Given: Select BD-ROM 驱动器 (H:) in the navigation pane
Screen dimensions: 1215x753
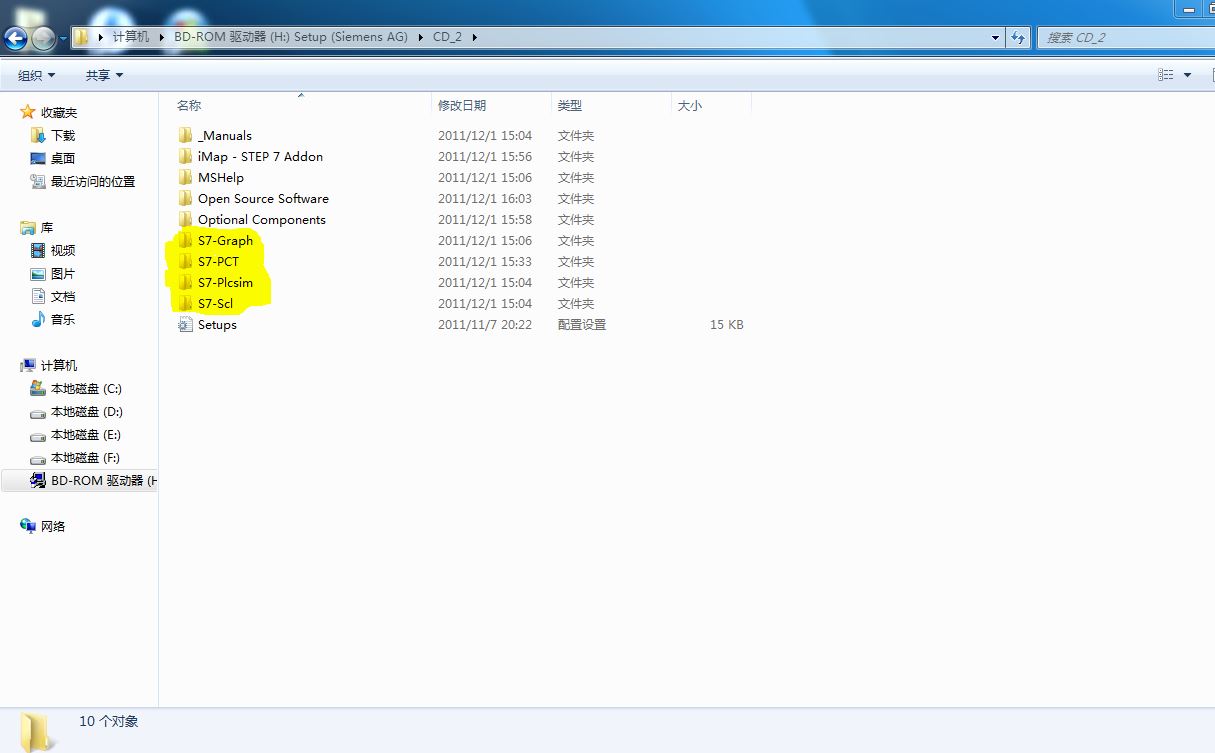Looking at the screenshot, I should pos(80,480).
